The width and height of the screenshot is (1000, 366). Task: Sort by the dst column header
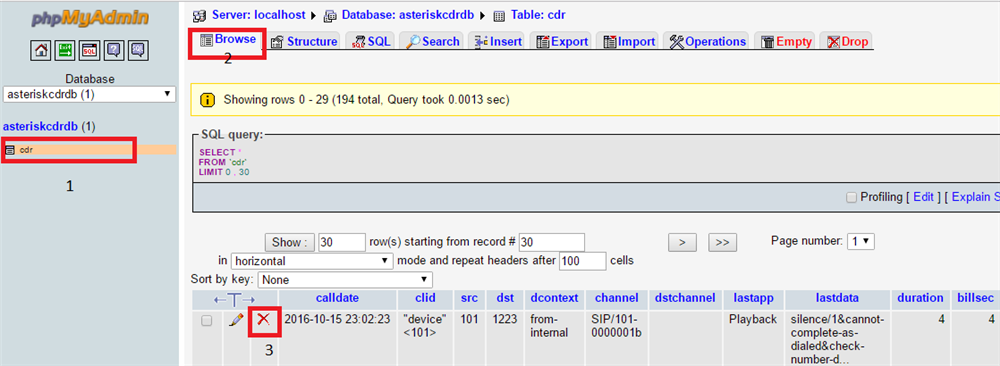504,298
